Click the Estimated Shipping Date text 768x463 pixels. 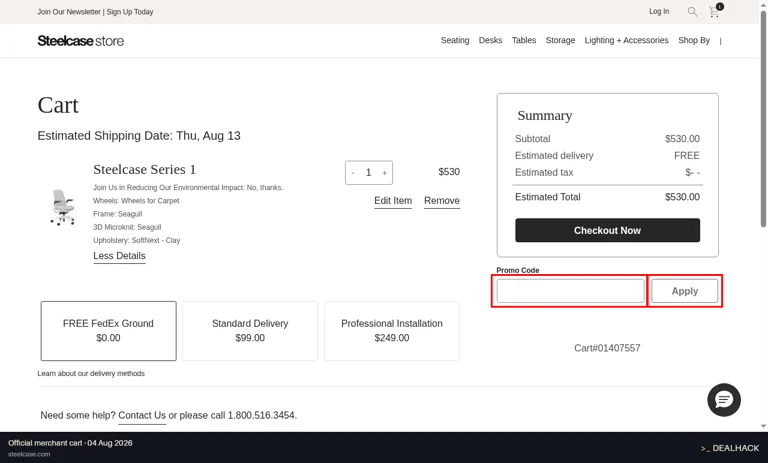(139, 136)
